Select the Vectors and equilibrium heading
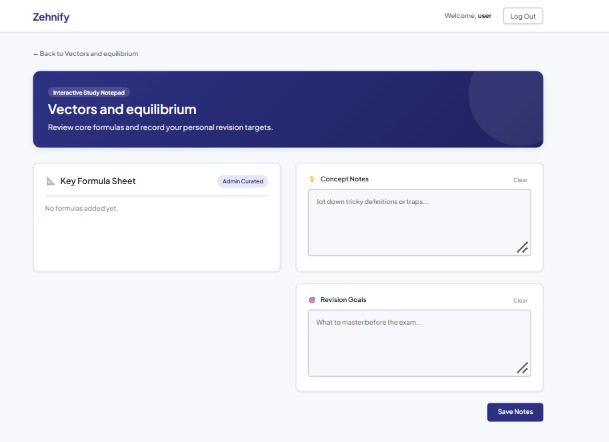This screenshot has height=442, width=609. pyautogui.click(x=122, y=109)
